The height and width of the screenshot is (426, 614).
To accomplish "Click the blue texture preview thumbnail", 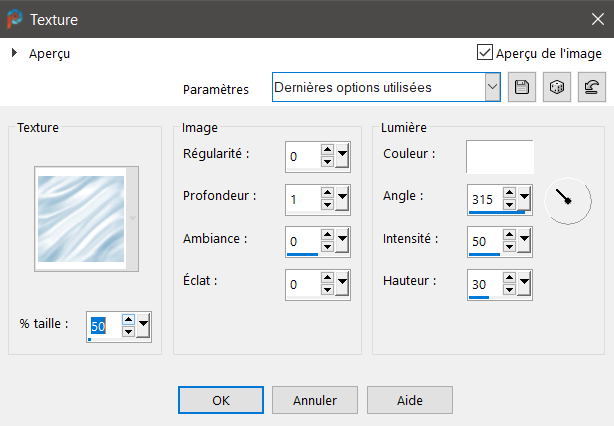I will pyautogui.click(x=80, y=218).
